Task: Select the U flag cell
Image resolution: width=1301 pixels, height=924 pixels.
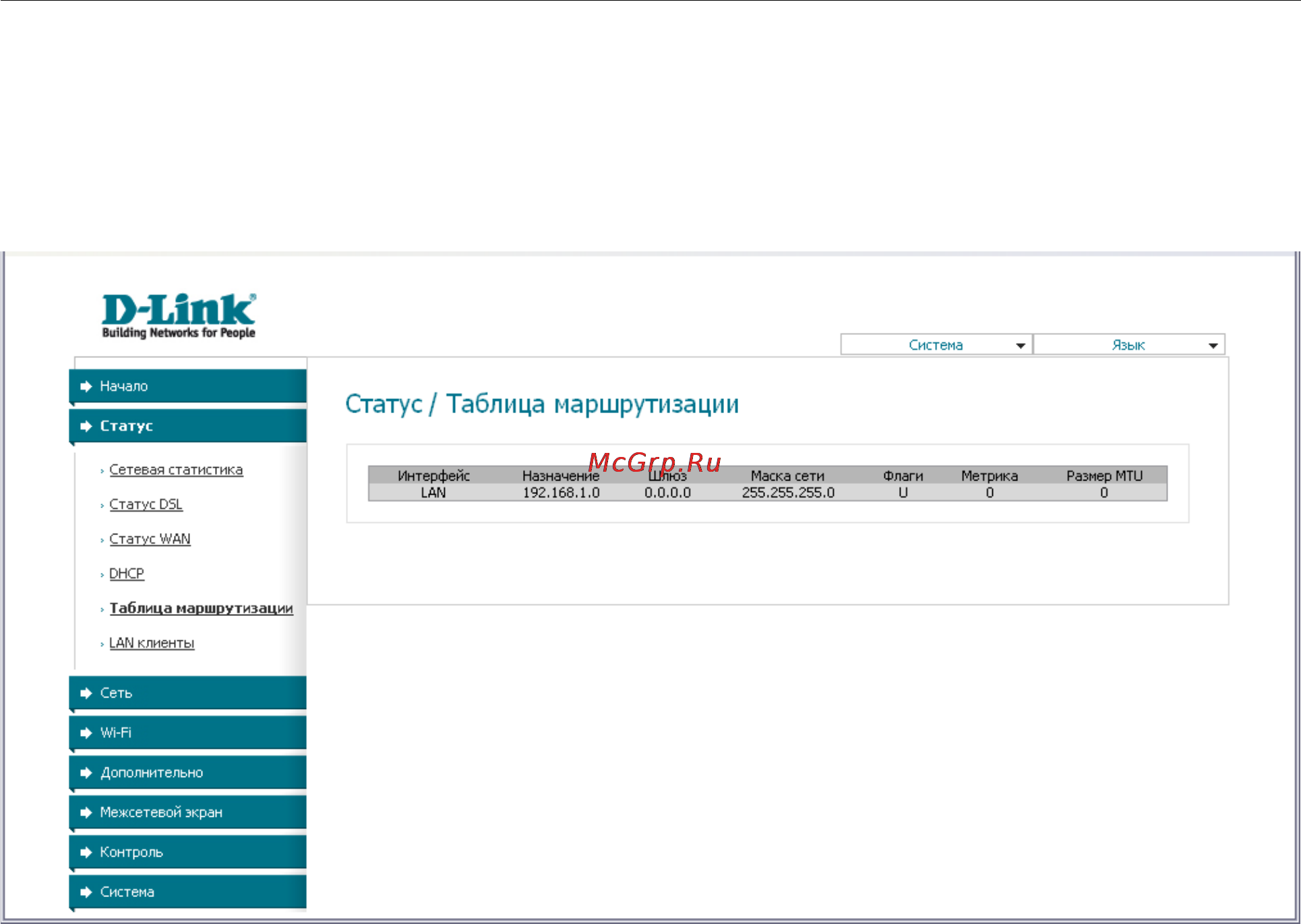Action: (x=903, y=493)
